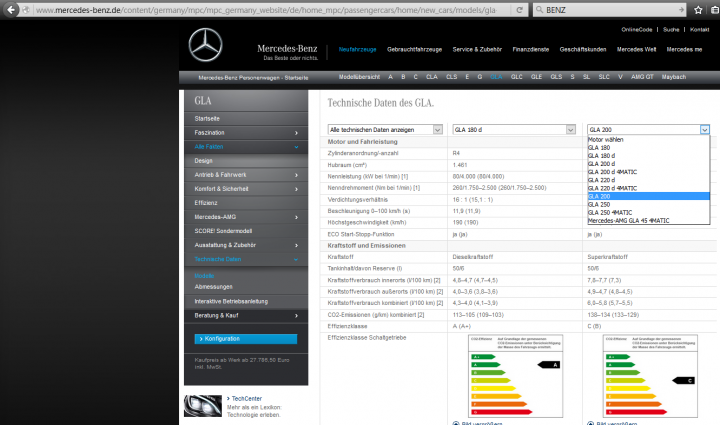The image size is (720, 425).
Task: Click the browser back arrow button
Action: [x=11, y=10]
